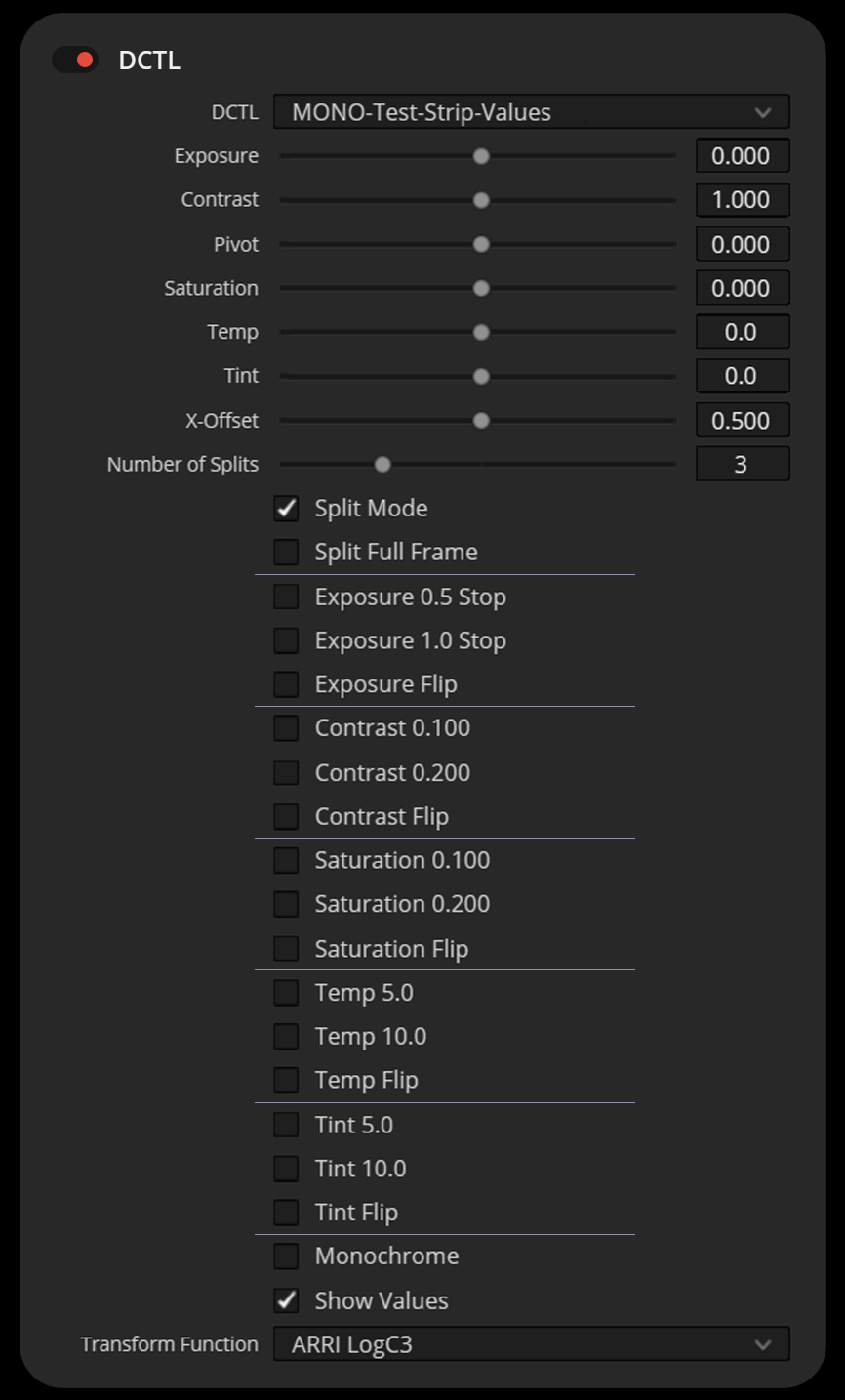845x1400 pixels.
Task: Uncheck the Split Mode checkbox
Action: tap(286, 509)
